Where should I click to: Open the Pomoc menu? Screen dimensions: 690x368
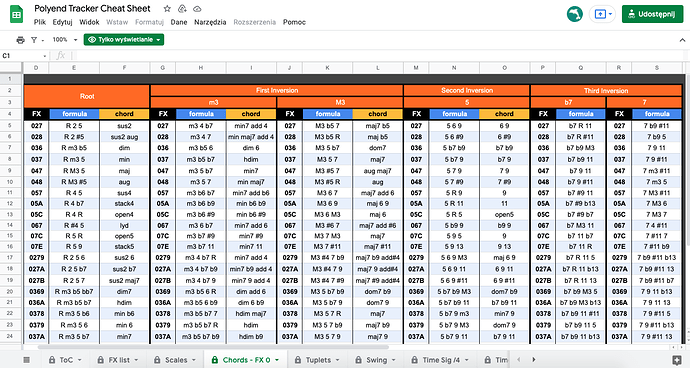click(294, 22)
